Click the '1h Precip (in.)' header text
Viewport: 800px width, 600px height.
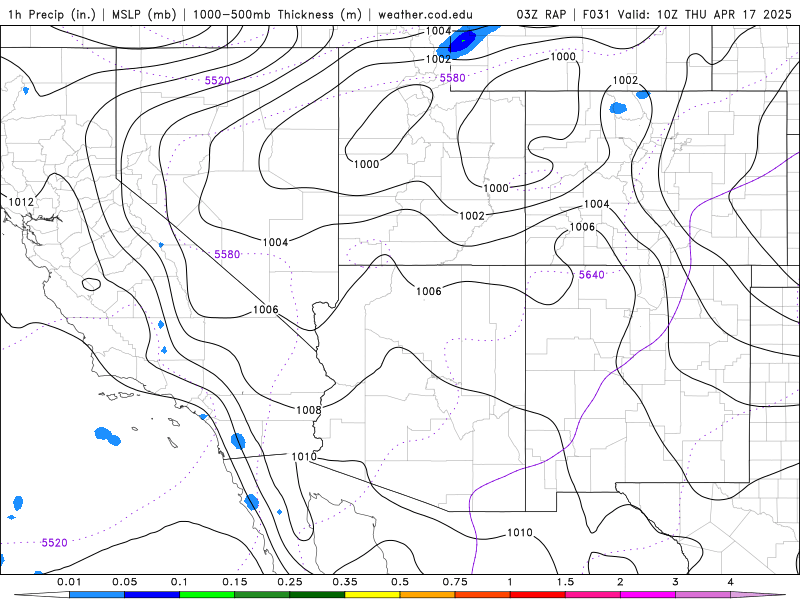52,14
